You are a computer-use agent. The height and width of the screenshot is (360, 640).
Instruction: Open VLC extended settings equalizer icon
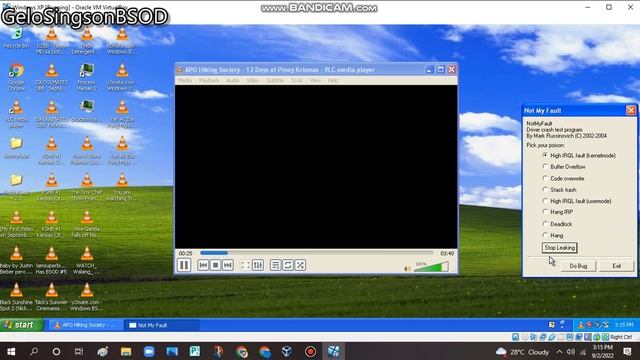click(258, 265)
